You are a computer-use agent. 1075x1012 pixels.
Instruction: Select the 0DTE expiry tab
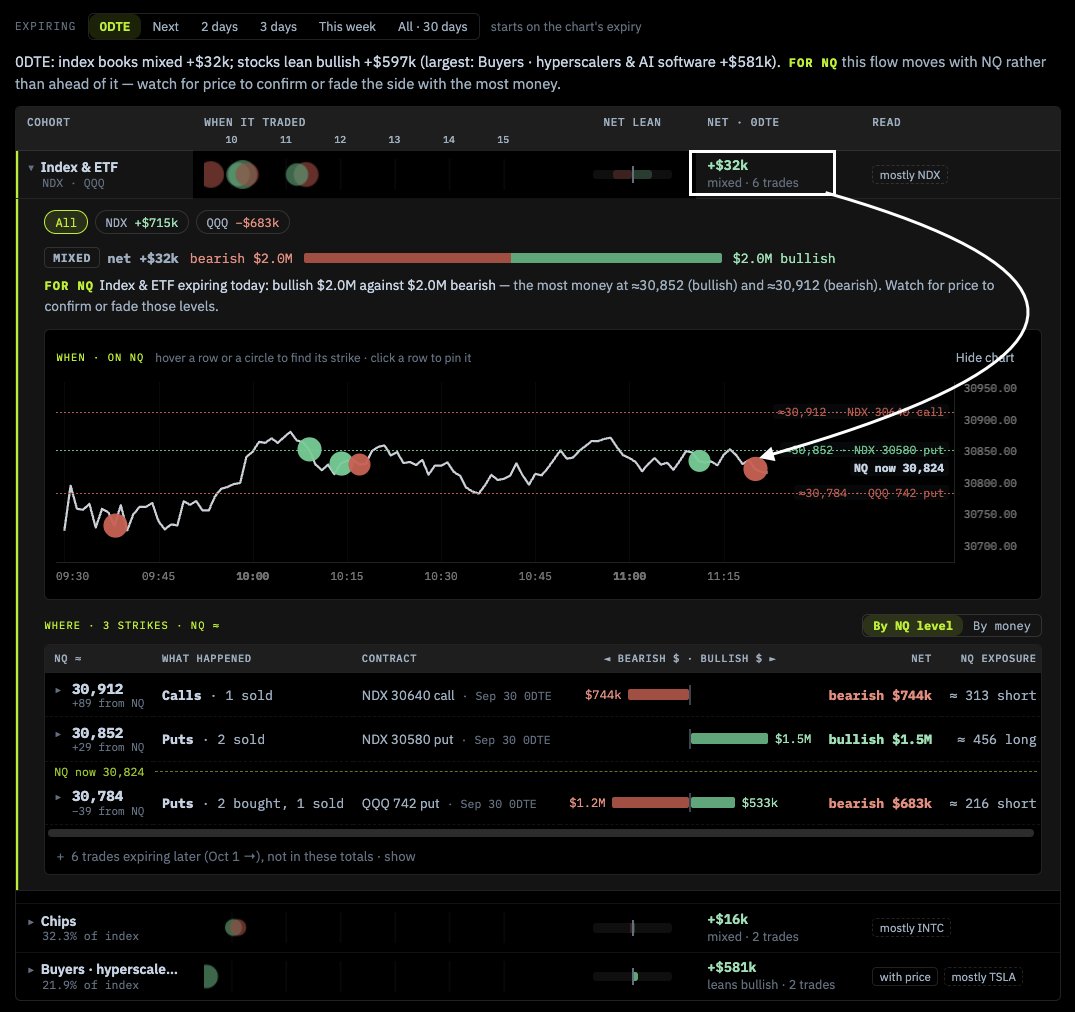(114, 27)
